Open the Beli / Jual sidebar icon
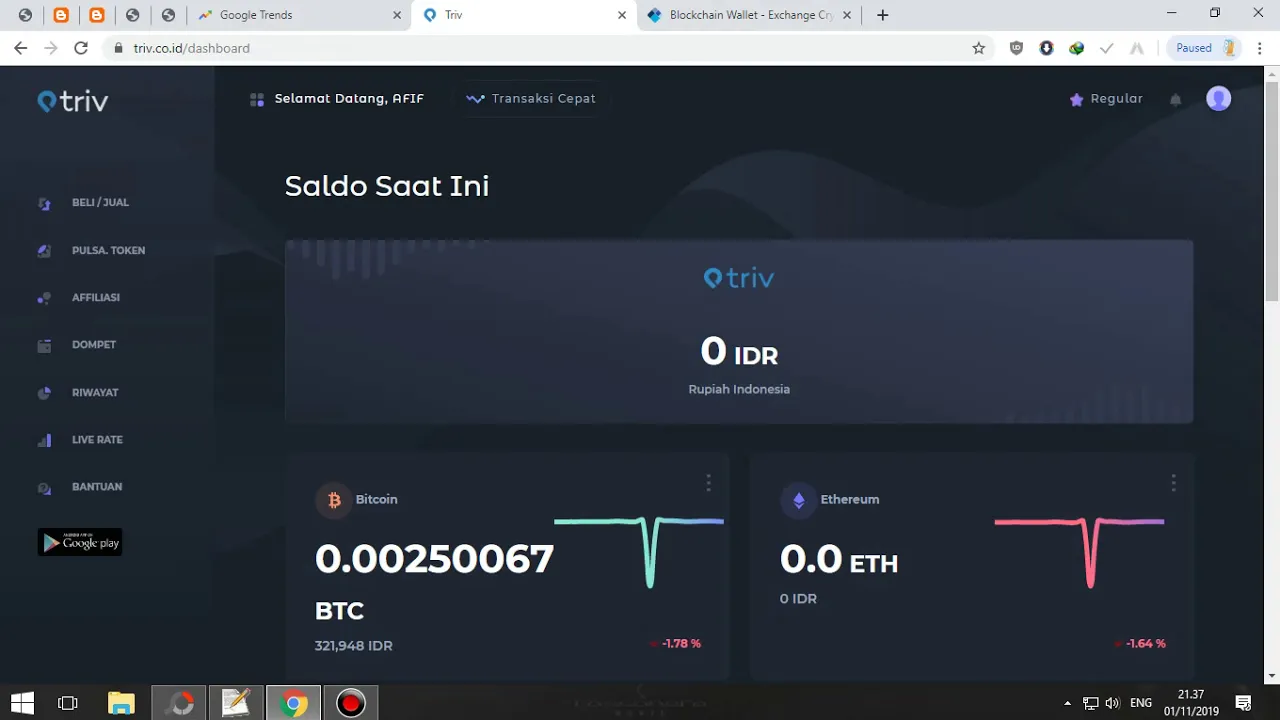 (44, 203)
